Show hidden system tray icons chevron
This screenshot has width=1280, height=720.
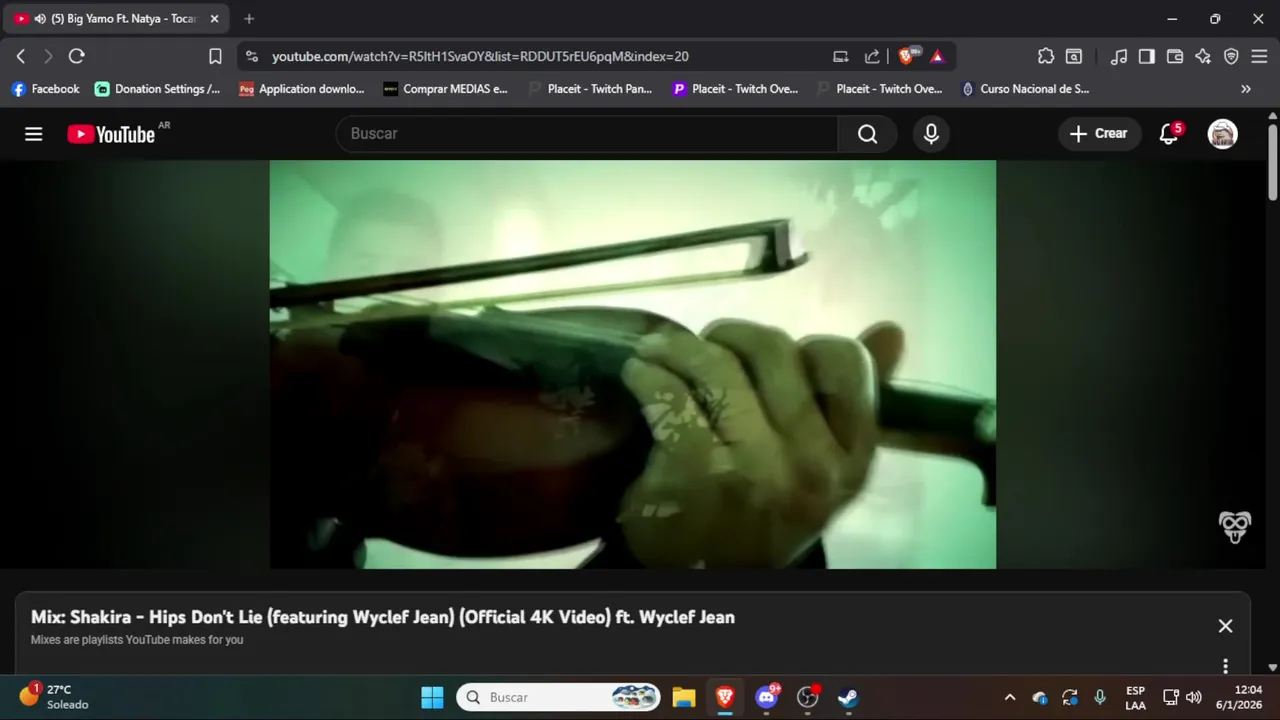[x=1010, y=697]
